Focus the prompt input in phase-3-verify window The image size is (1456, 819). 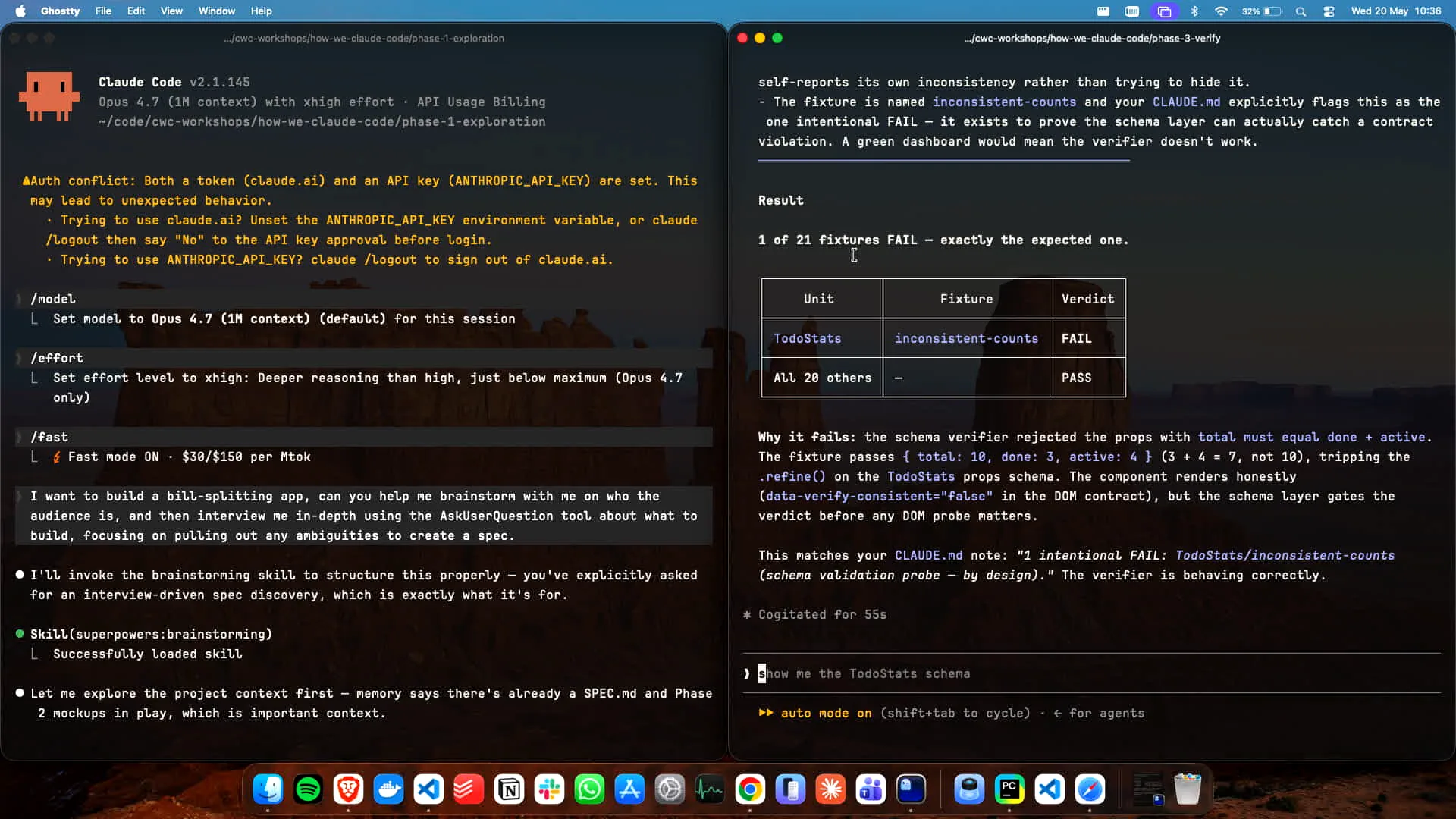tap(1092, 673)
